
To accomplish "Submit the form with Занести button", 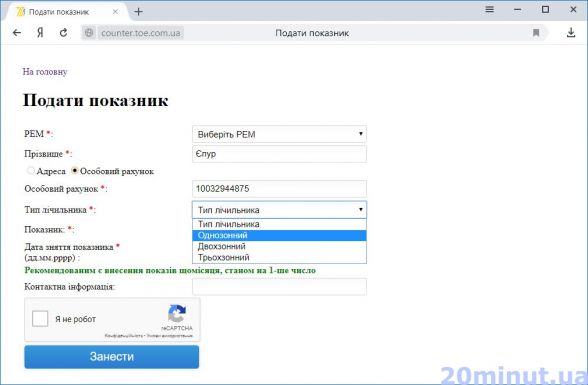I will [x=112, y=357].
